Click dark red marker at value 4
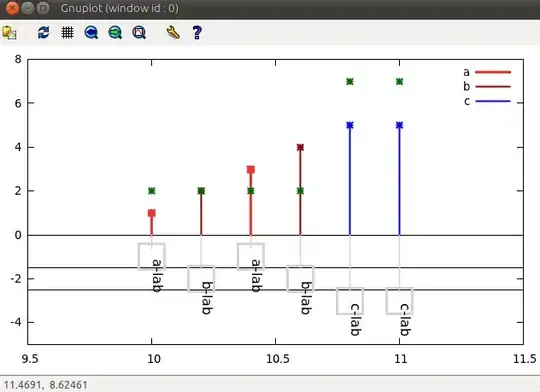Screen dimensions: 540x392 [x=300, y=147]
